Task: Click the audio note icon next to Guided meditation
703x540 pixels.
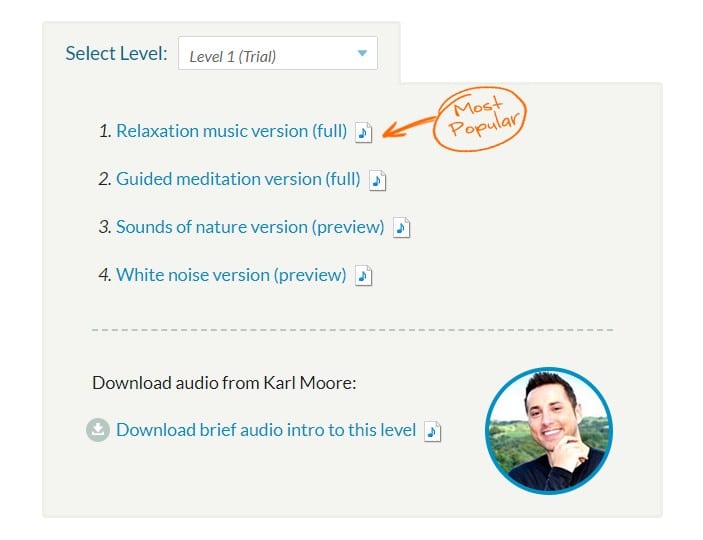Action: (x=378, y=180)
